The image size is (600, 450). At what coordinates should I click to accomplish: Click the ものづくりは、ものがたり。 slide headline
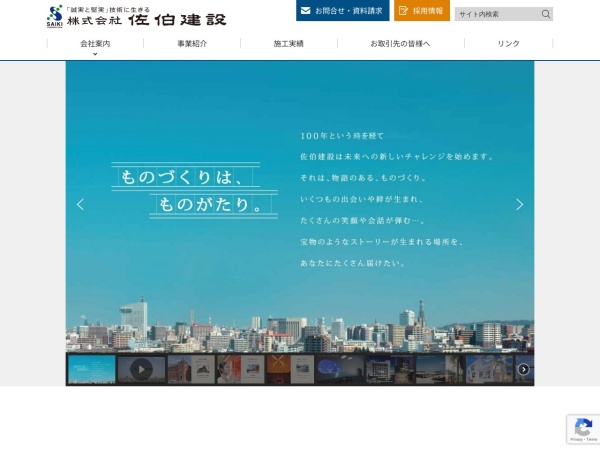193,190
